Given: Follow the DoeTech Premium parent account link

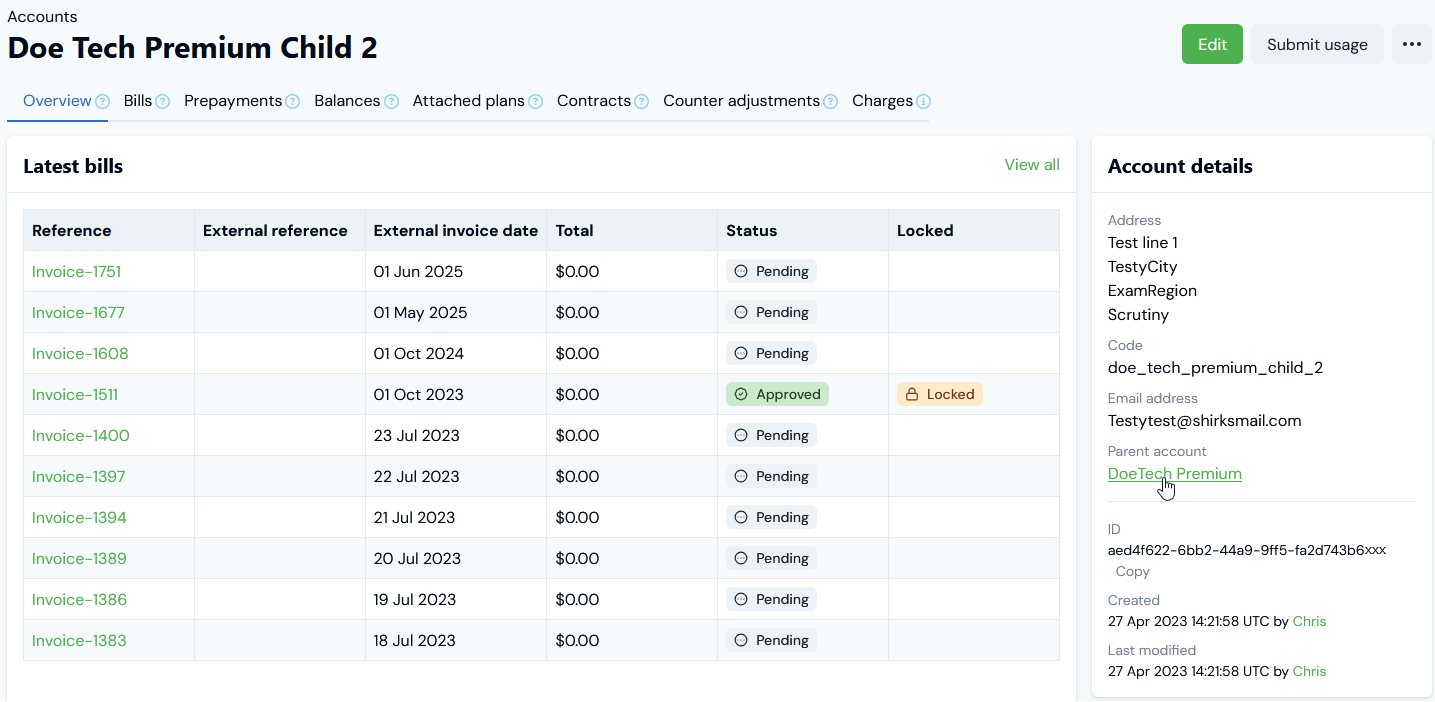Looking at the screenshot, I should pos(1174,474).
